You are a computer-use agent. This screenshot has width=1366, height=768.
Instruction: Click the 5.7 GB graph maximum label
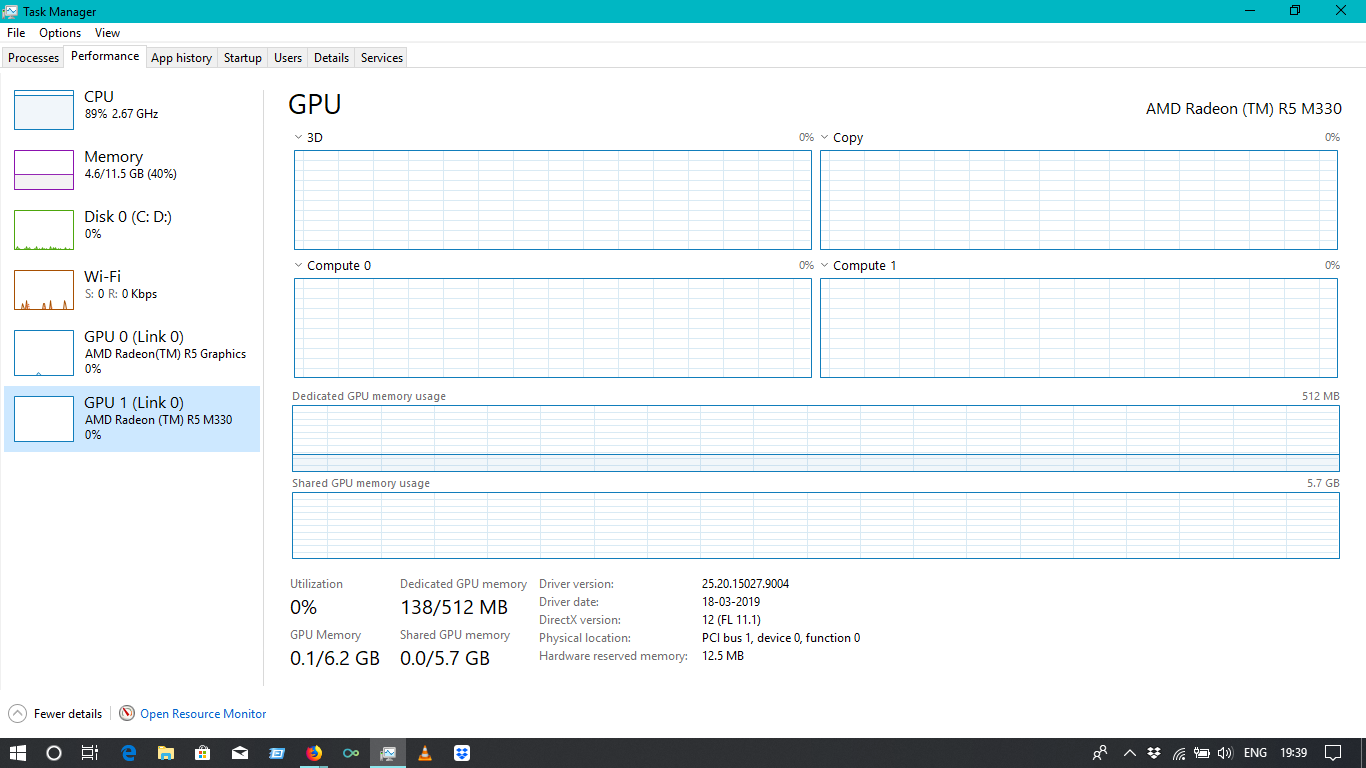pyautogui.click(x=1323, y=483)
